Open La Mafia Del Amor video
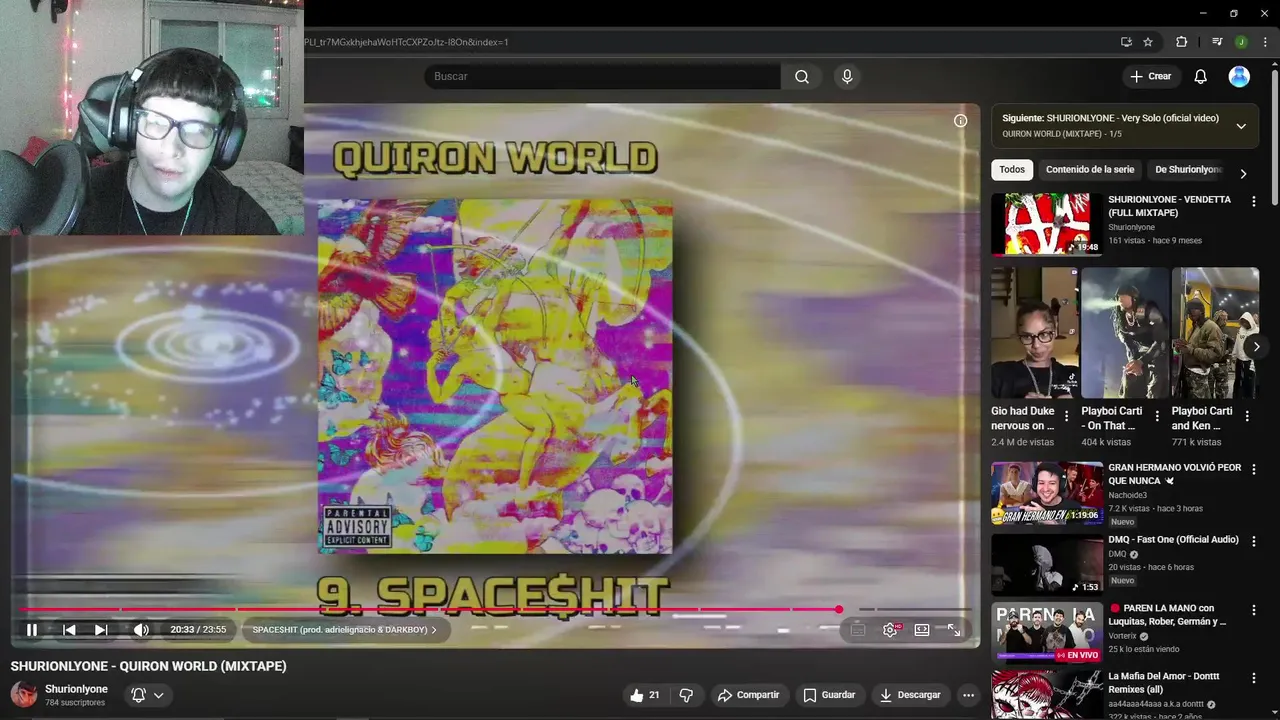The width and height of the screenshot is (1280, 720). coord(1047,695)
